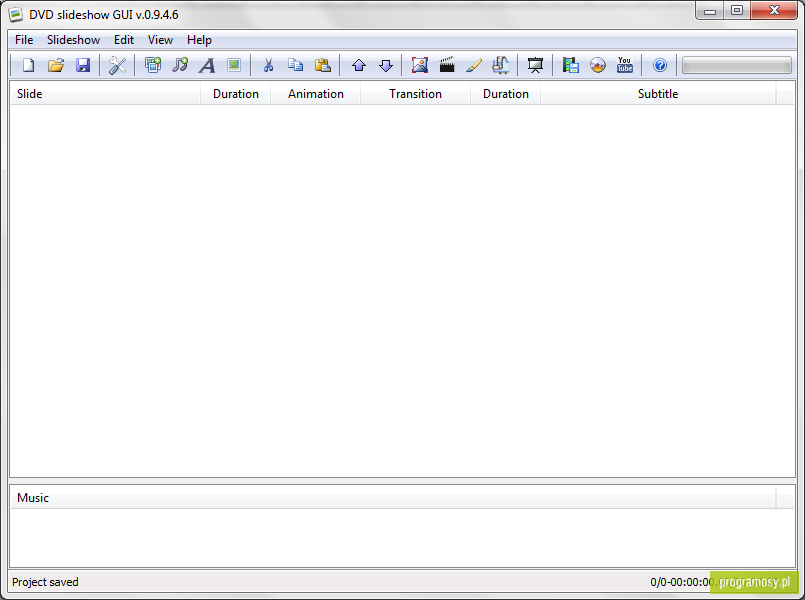805x600 pixels.
Task: Click the Slide column header
Action: (x=105, y=94)
